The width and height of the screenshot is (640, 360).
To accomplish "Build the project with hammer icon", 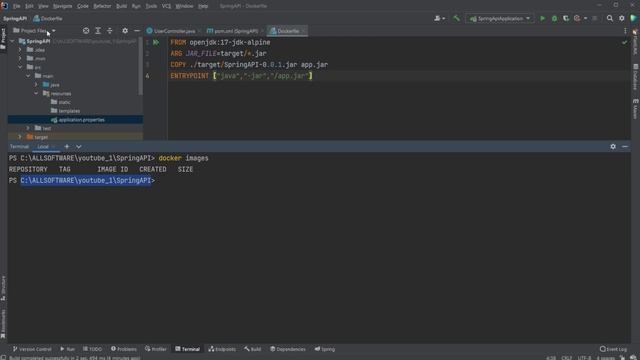I will (456, 18).
